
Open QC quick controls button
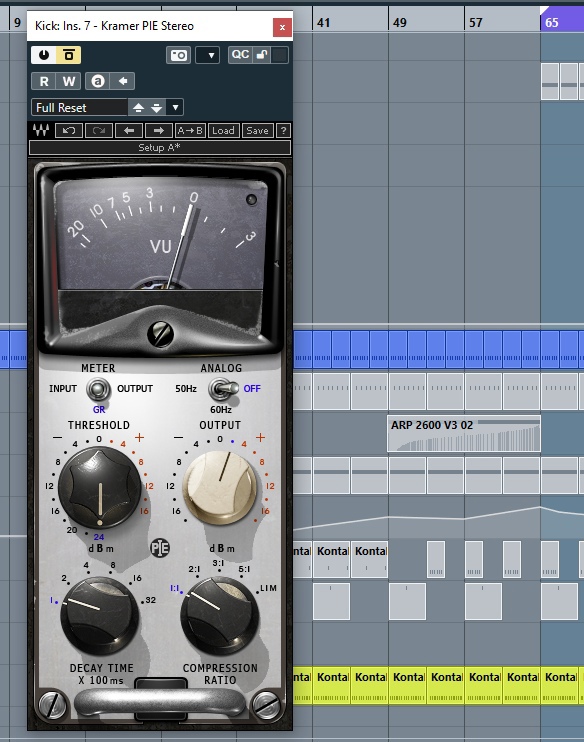click(x=240, y=54)
